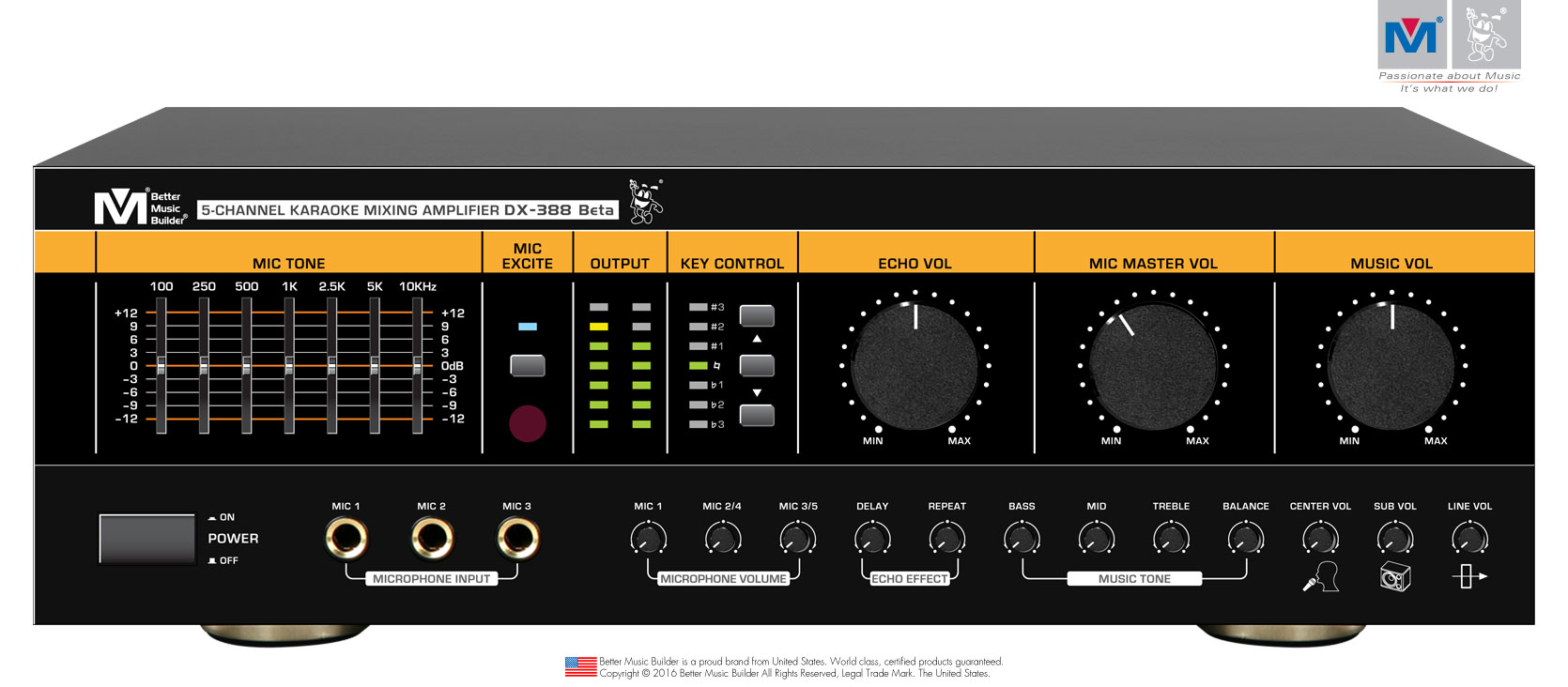The height and width of the screenshot is (687, 1568).
Task: Click the natural key indicator green LED
Action: coord(698,366)
